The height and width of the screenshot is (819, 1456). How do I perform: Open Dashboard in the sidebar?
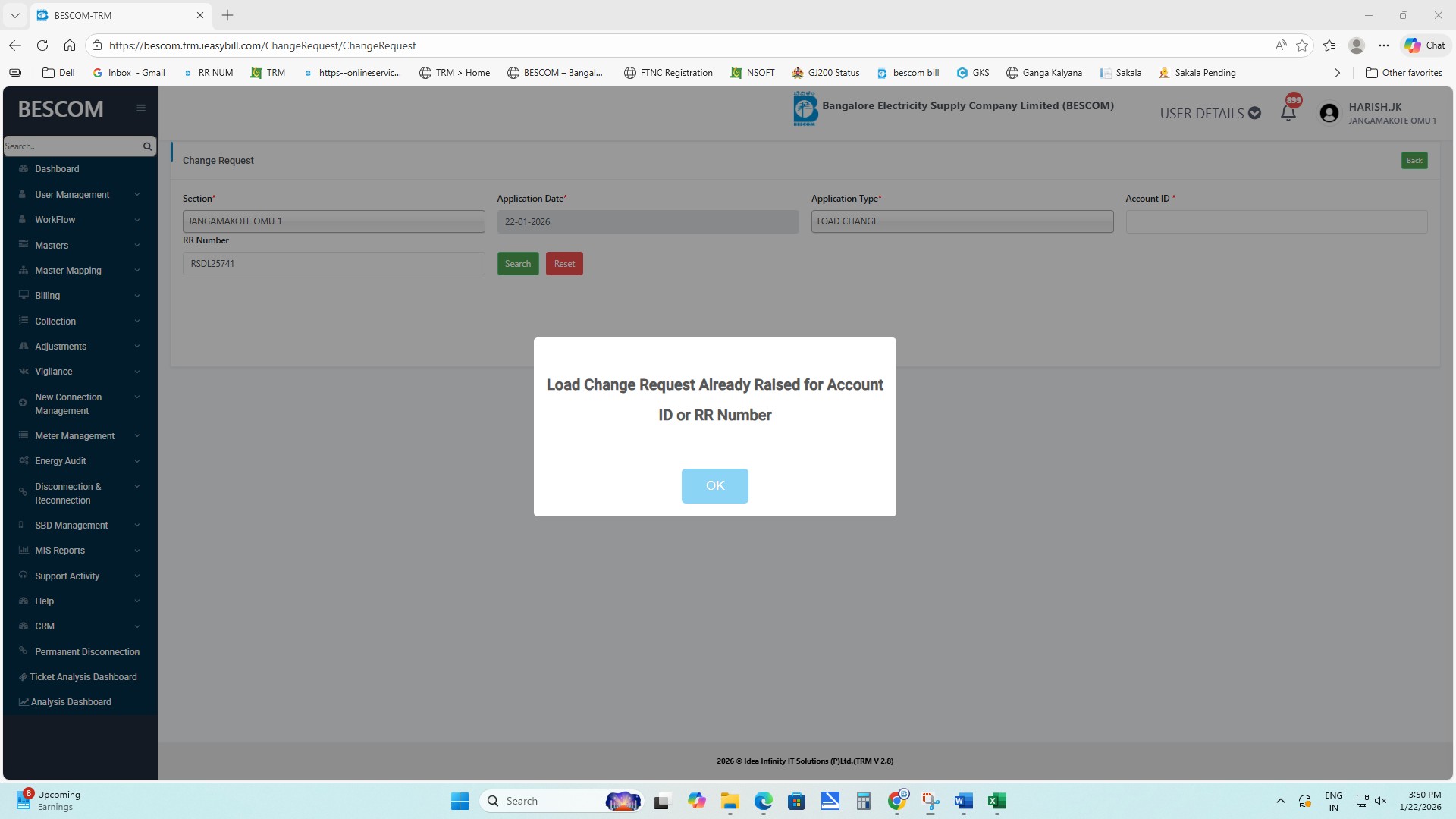[x=57, y=169]
